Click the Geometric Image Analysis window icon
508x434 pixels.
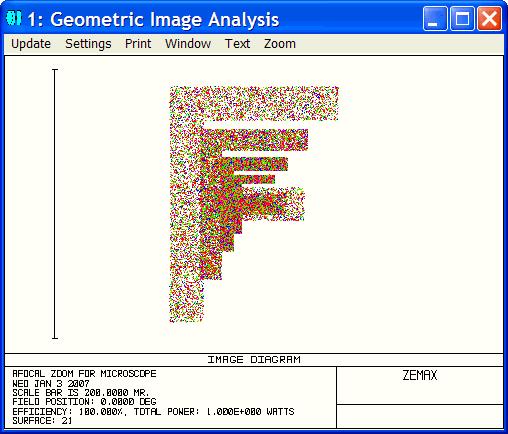(x=14, y=19)
